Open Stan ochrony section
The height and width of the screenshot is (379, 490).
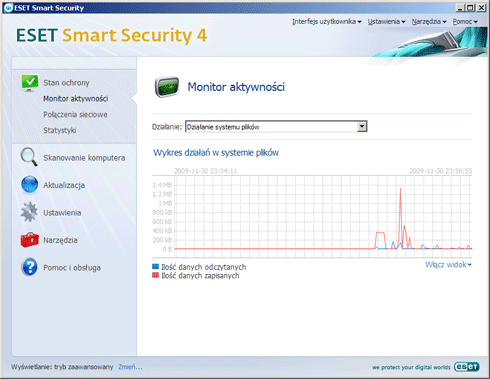point(66,83)
